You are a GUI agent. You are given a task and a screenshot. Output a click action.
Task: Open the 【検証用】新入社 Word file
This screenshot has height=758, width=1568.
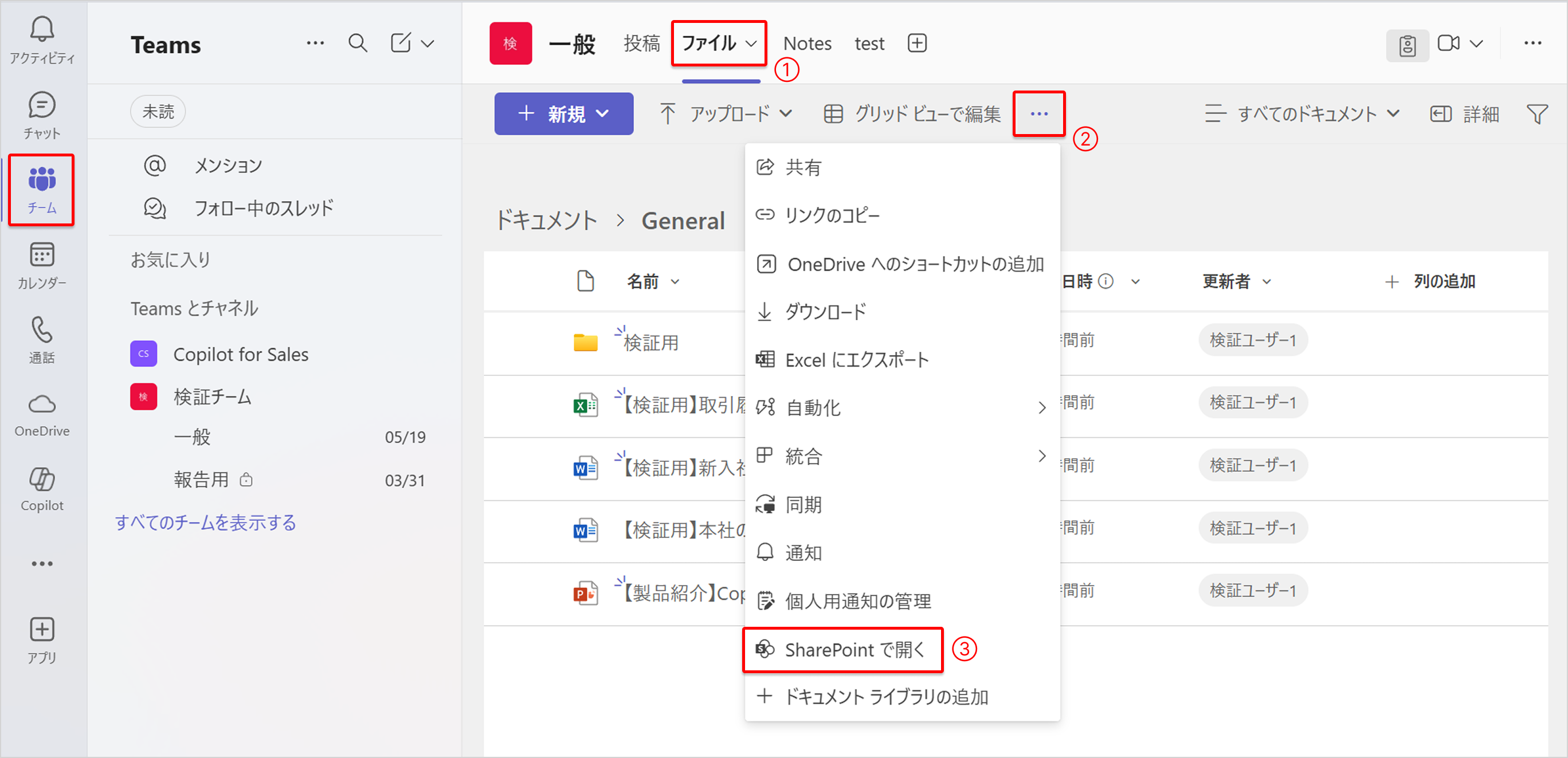coord(684,467)
